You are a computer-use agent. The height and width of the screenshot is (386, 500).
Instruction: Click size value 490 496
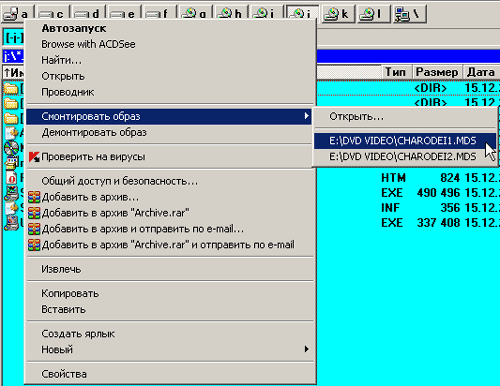(x=439, y=193)
